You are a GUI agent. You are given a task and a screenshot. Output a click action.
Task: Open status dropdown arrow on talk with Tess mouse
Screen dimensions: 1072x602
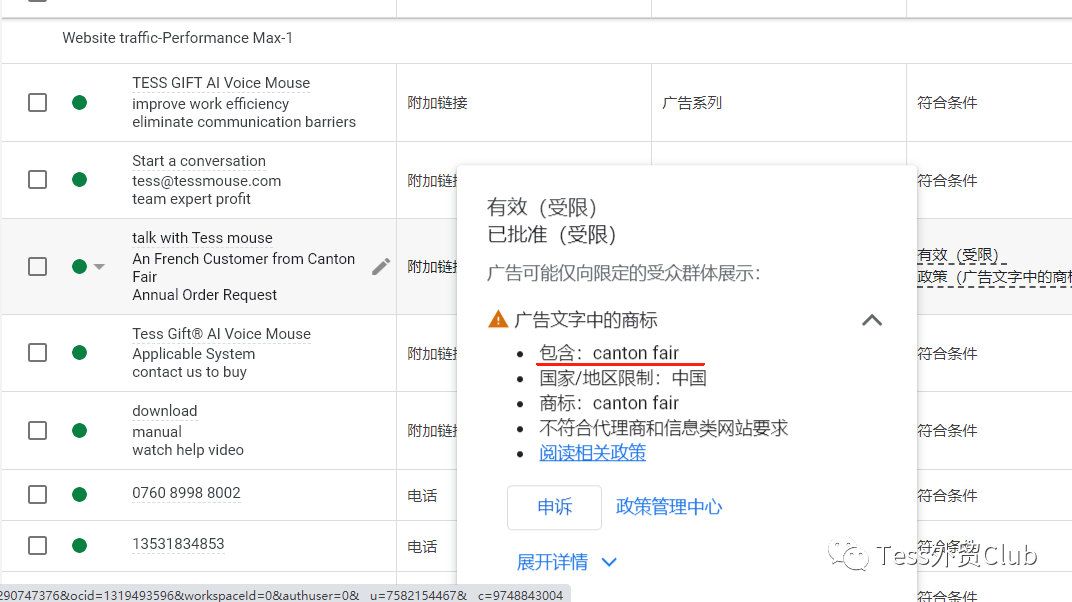pyautogui.click(x=99, y=267)
